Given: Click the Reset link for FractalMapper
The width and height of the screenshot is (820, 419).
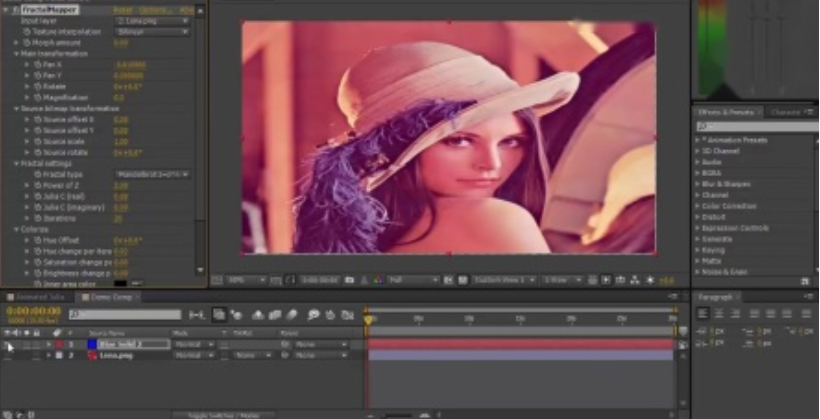Looking at the screenshot, I should [123, 9].
